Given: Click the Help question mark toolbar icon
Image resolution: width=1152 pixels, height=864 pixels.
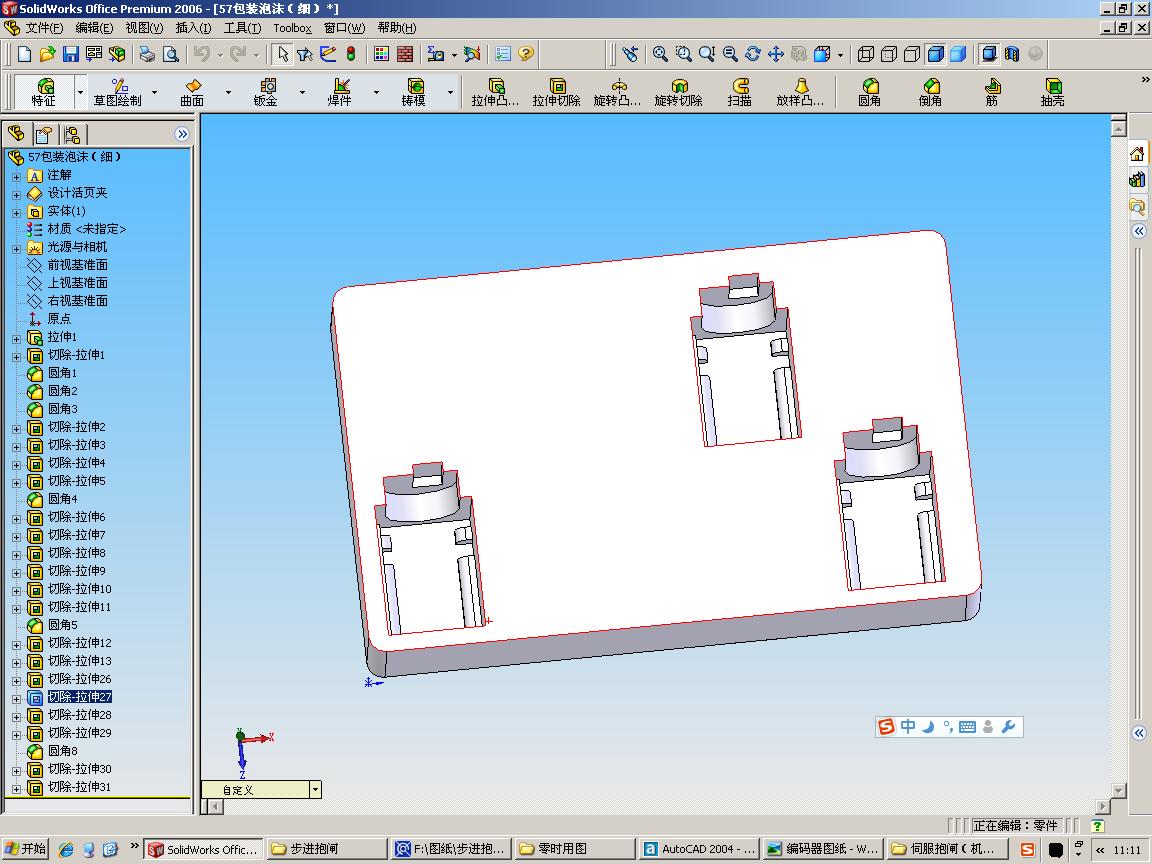Looking at the screenshot, I should (x=525, y=54).
